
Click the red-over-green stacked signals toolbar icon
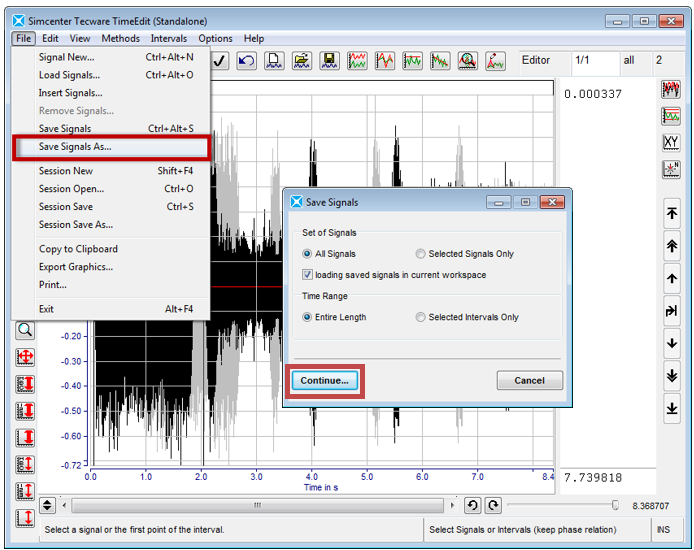tap(357, 61)
